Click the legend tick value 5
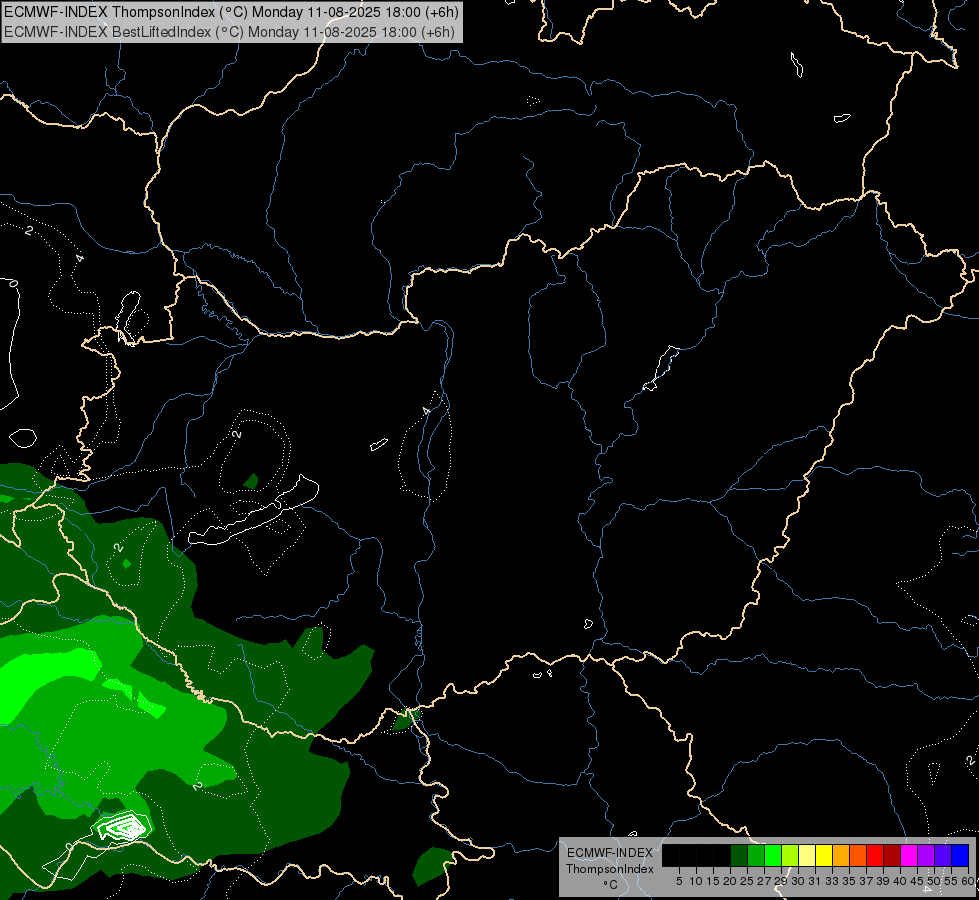The image size is (979, 900). 679,881
